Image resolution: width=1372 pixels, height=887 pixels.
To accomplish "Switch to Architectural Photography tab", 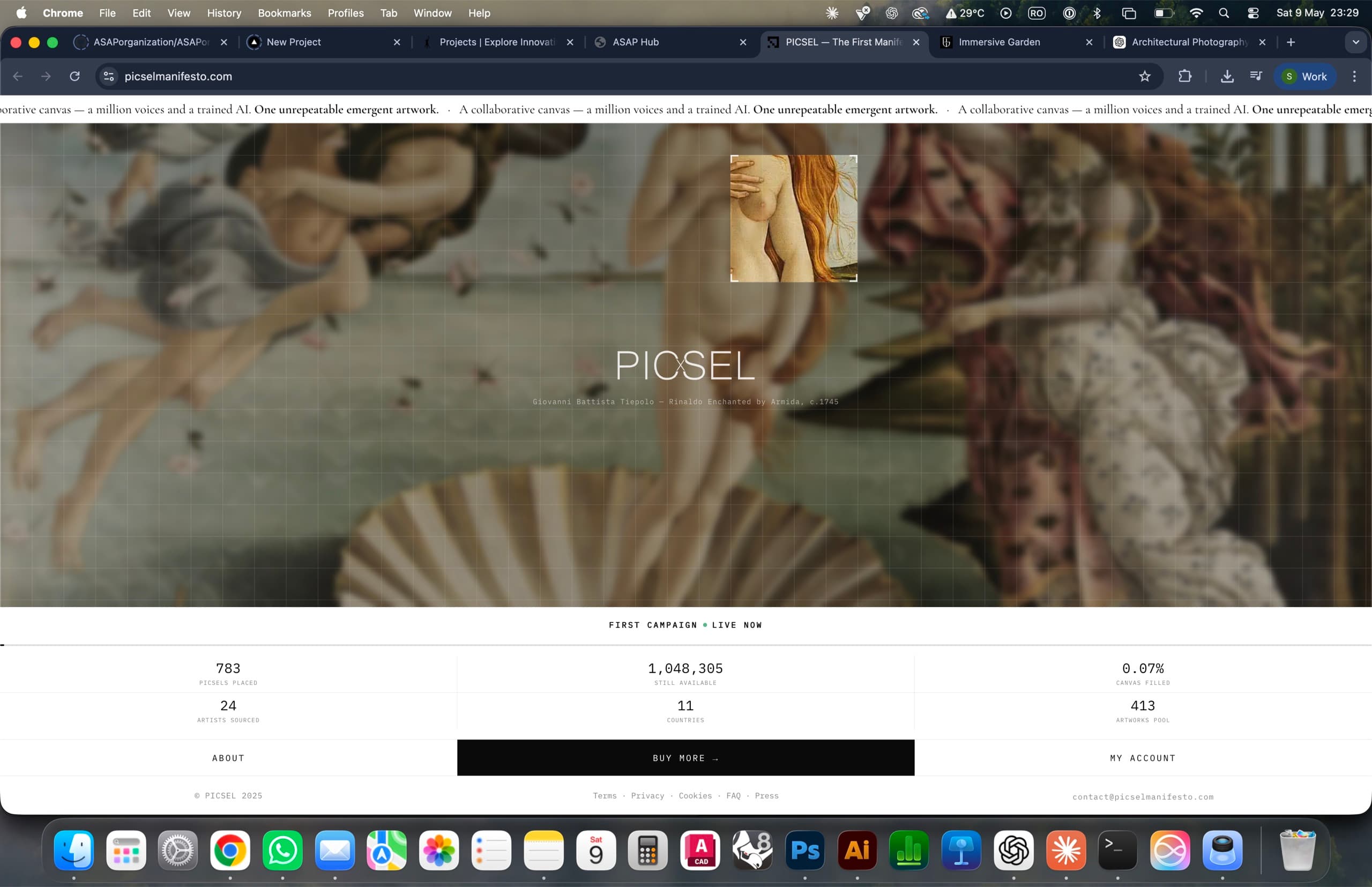I will [x=1190, y=42].
